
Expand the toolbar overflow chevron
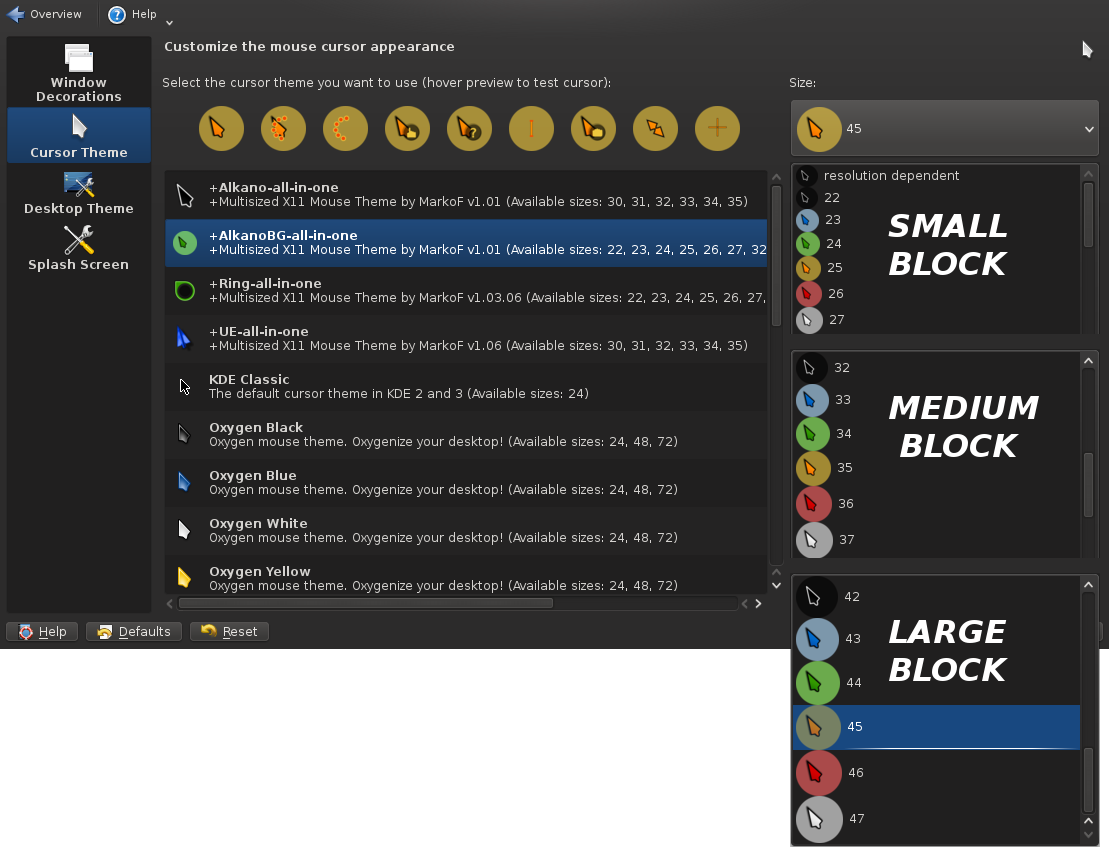pyautogui.click(x=169, y=23)
